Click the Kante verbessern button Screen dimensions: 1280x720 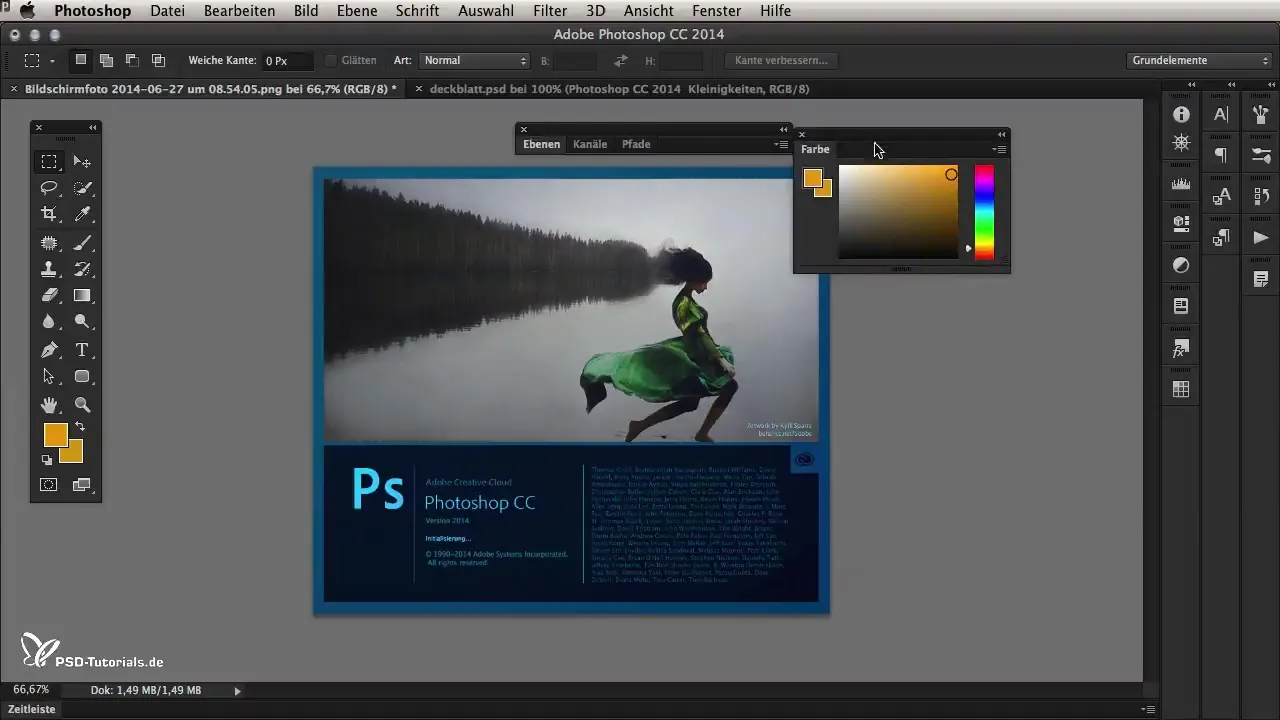(781, 60)
